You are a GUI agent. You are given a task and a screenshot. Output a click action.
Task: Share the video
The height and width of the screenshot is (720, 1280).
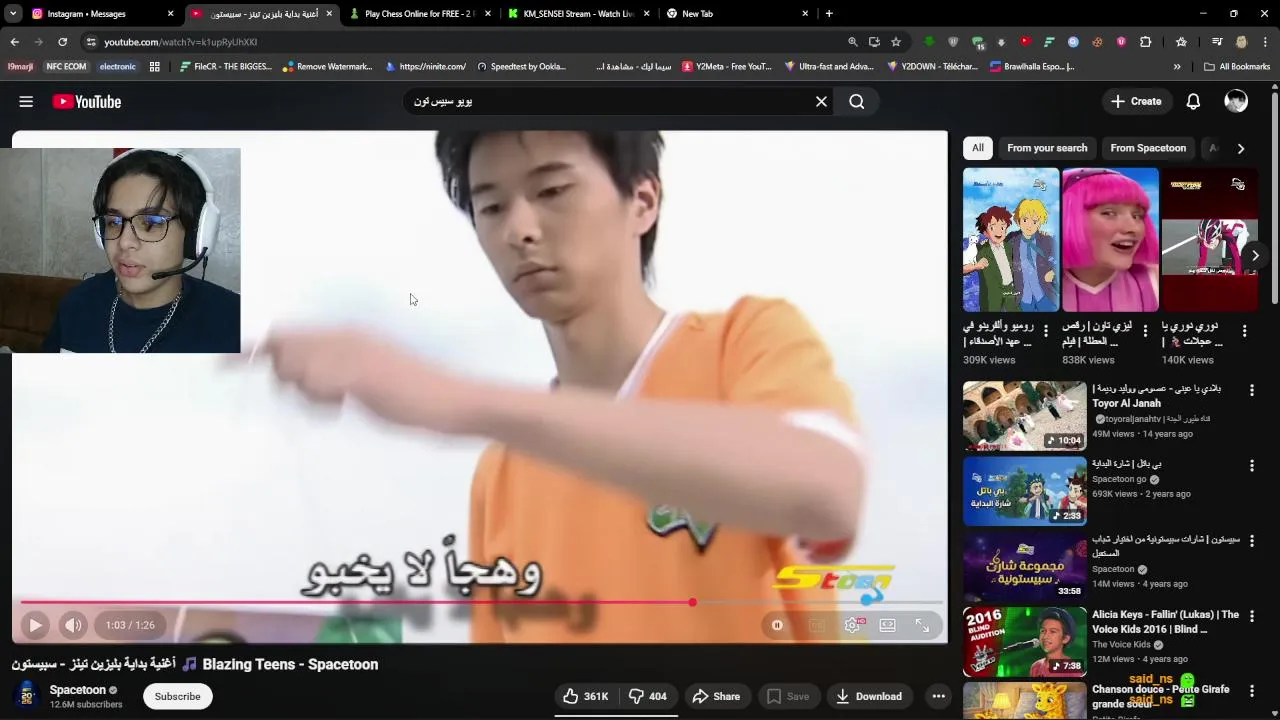(x=716, y=696)
